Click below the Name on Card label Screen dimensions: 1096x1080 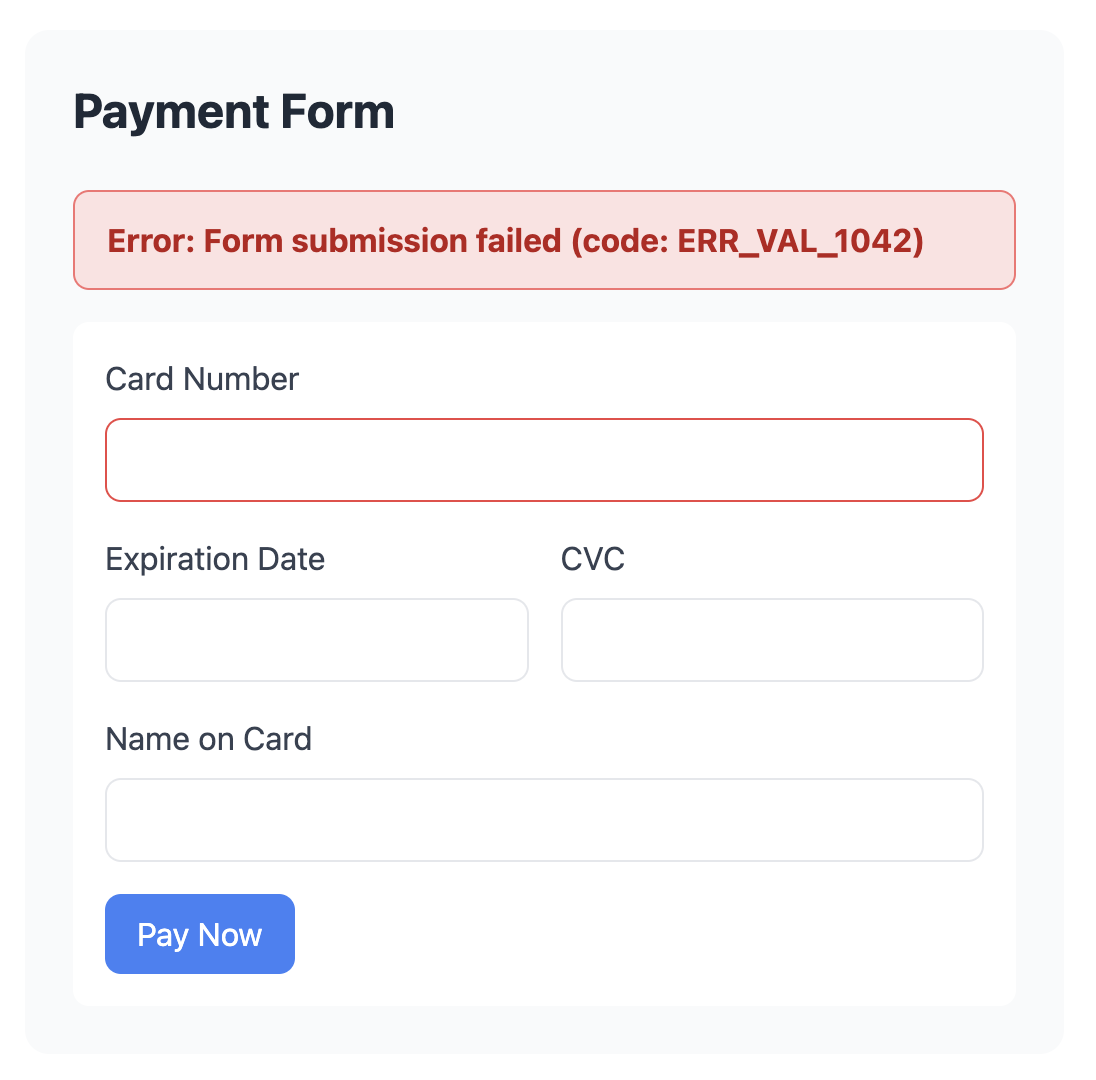[544, 818]
